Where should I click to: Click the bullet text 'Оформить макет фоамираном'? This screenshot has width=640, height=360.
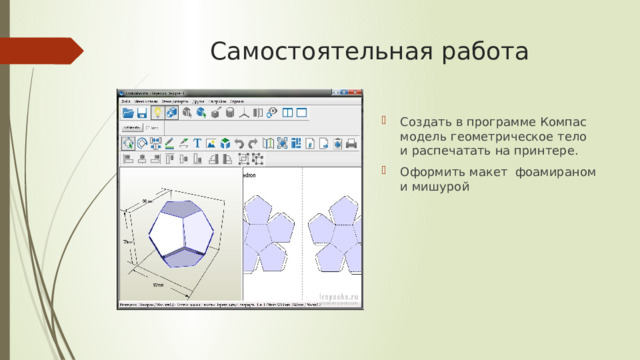[x=498, y=172]
